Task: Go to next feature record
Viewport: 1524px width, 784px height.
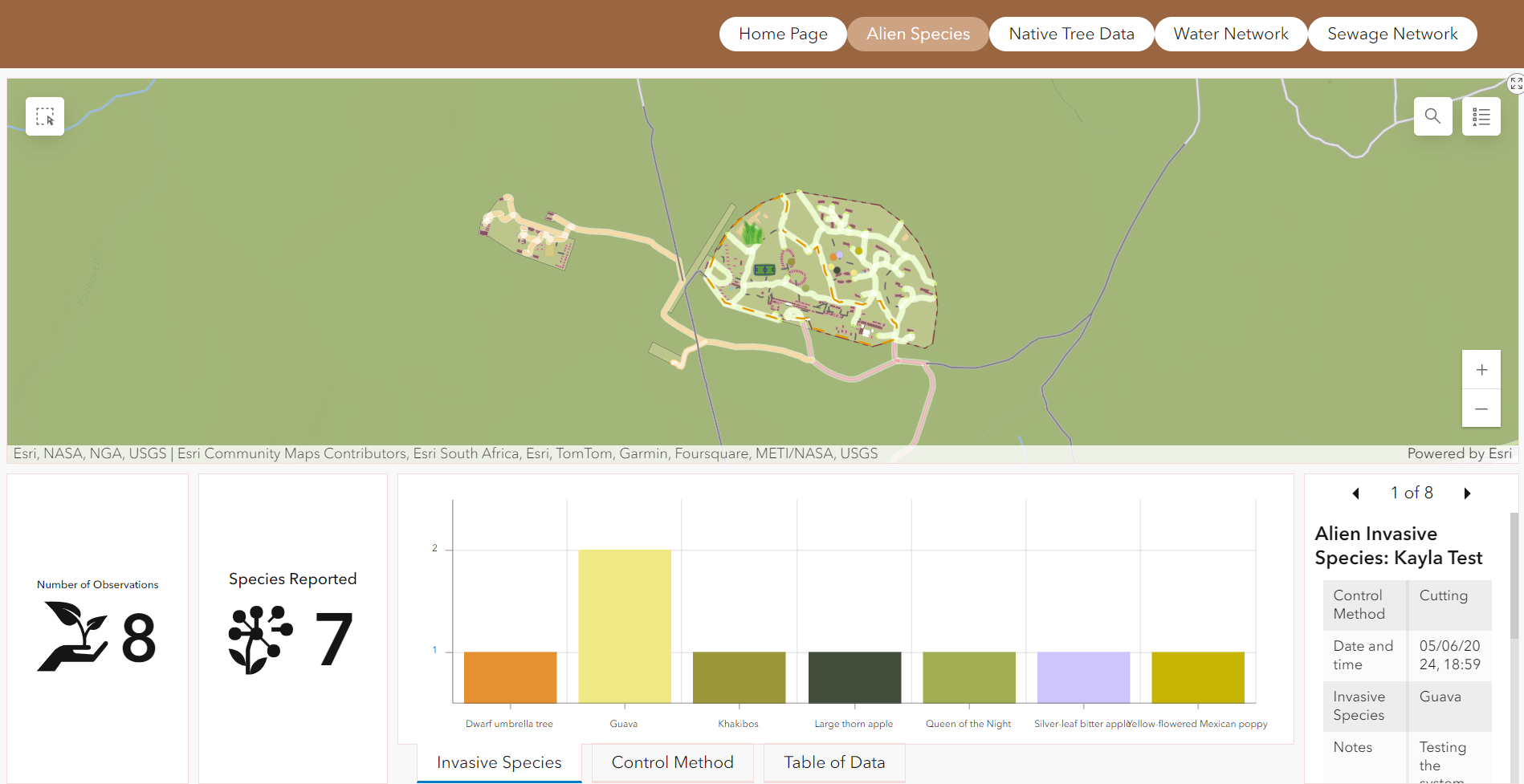Action: click(1467, 494)
